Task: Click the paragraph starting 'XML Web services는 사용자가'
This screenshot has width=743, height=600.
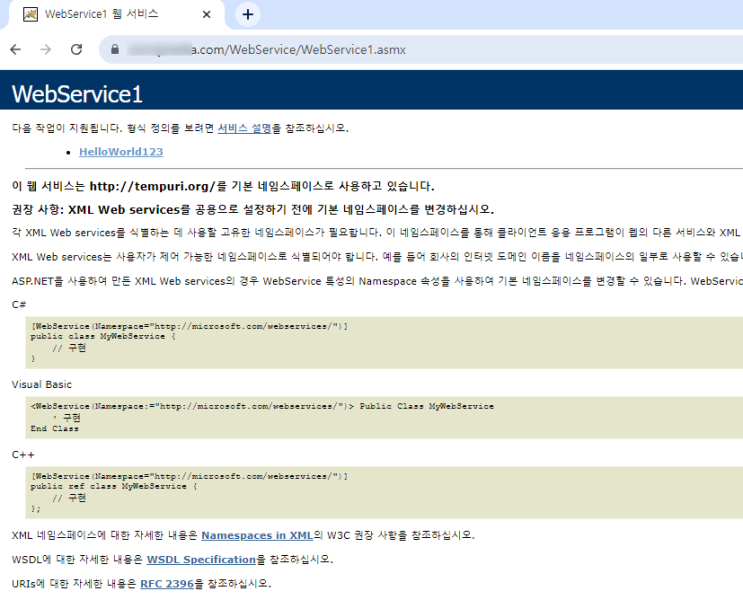Action: pyautogui.click(x=377, y=257)
